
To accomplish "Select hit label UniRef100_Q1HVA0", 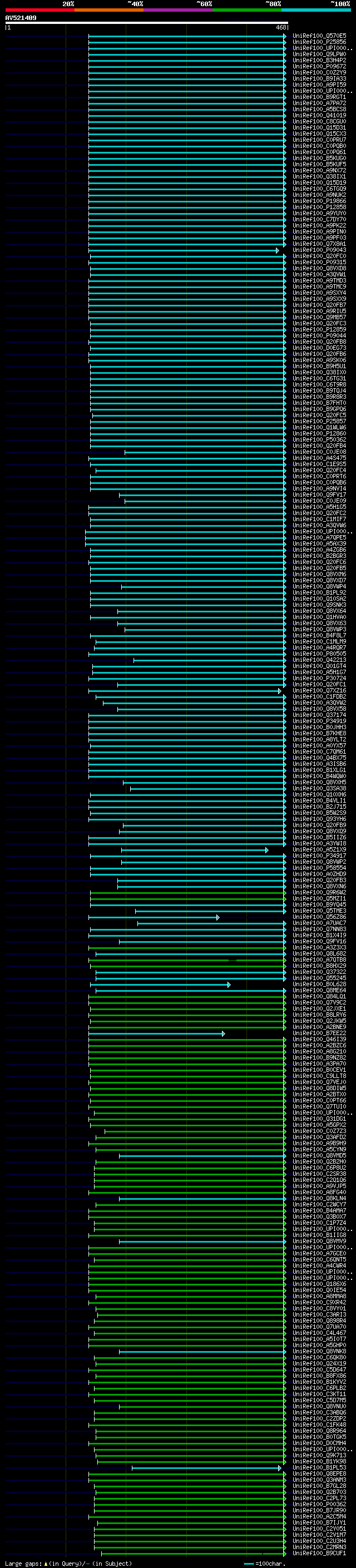I will (319, 617).
